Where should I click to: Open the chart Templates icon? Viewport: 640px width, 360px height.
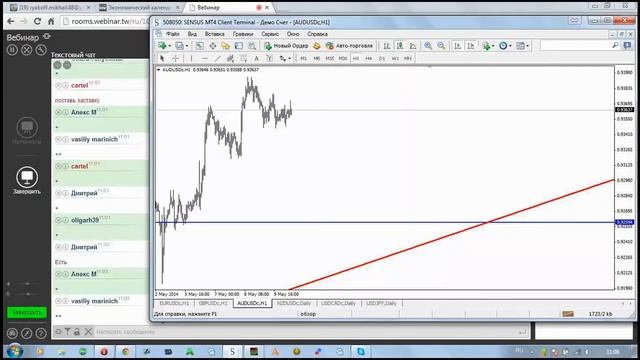pos(520,46)
